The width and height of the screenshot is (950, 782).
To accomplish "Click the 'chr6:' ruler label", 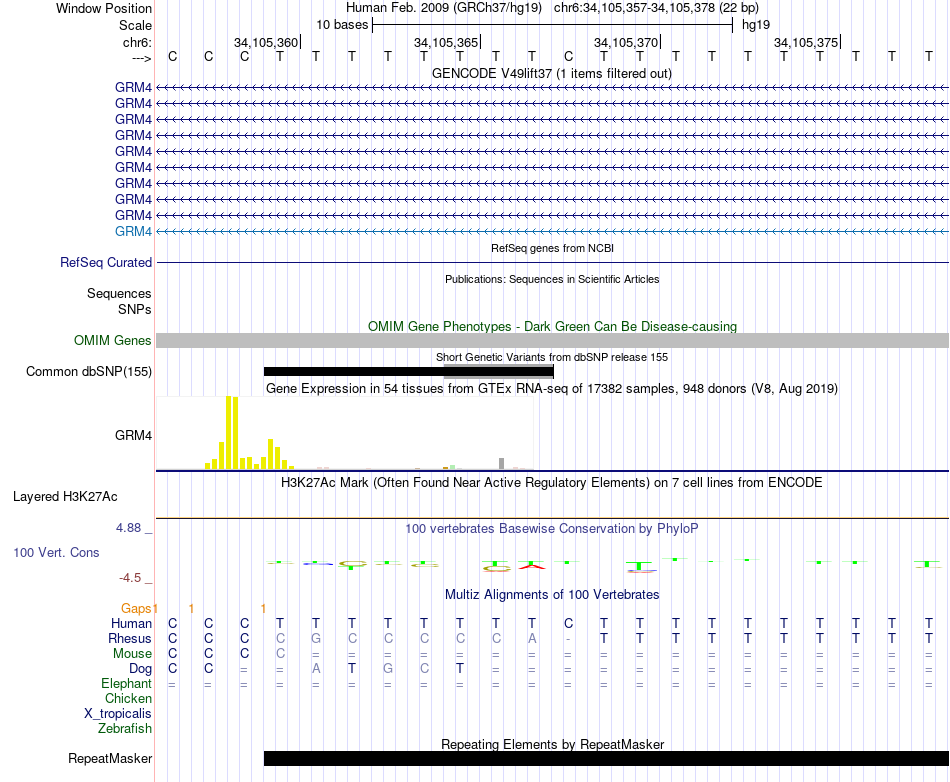I will (x=138, y=42).
